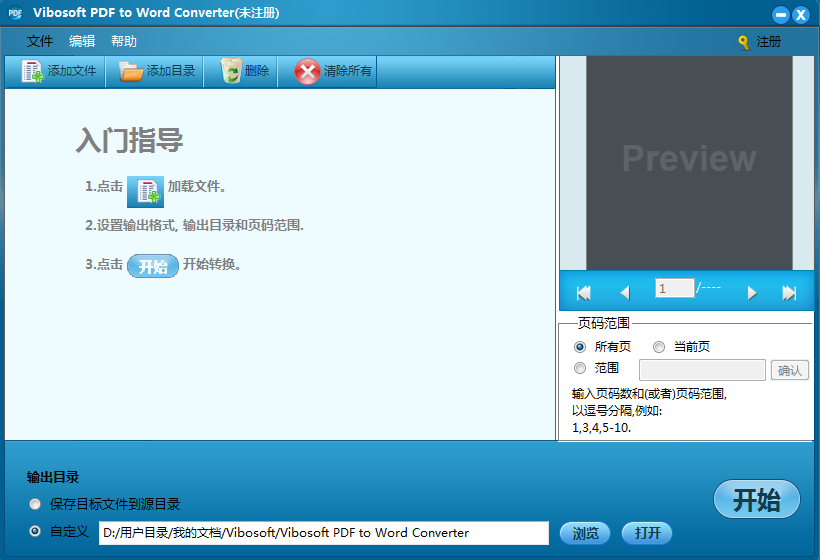Click the PDF app logo in the title bar
This screenshot has width=820, height=560.
pos(15,13)
